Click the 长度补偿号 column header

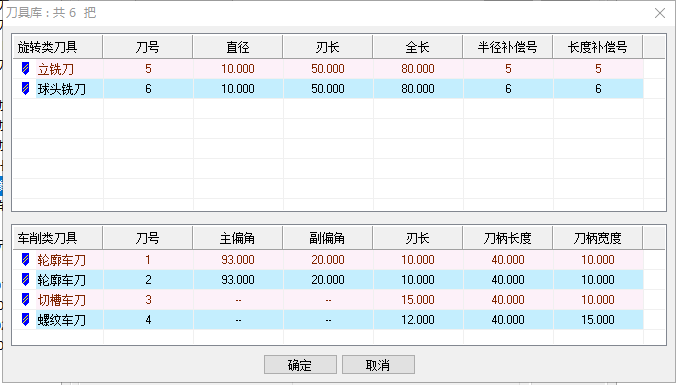tap(597, 47)
